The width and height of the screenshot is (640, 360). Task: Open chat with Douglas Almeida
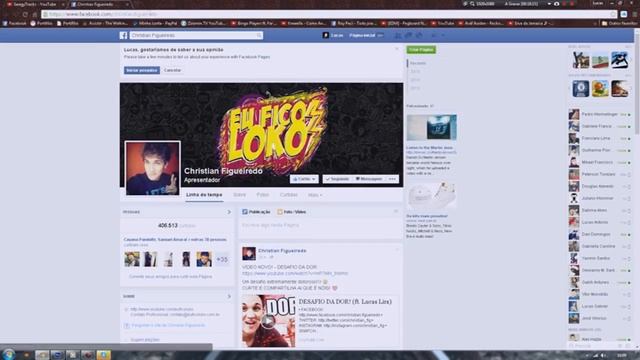coord(600,186)
